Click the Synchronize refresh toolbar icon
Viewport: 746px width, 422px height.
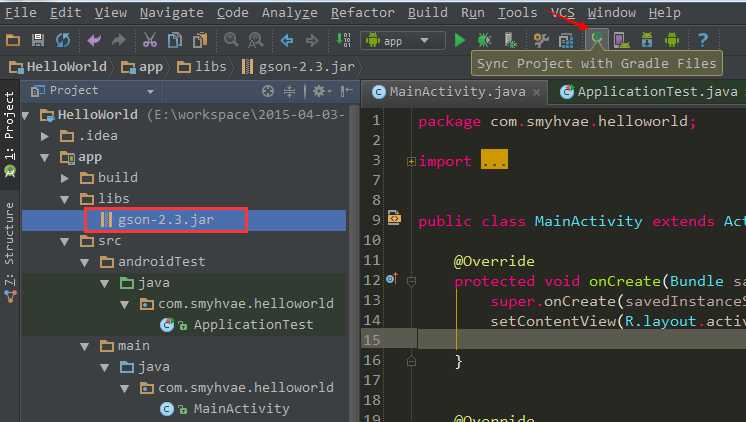click(x=63, y=40)
